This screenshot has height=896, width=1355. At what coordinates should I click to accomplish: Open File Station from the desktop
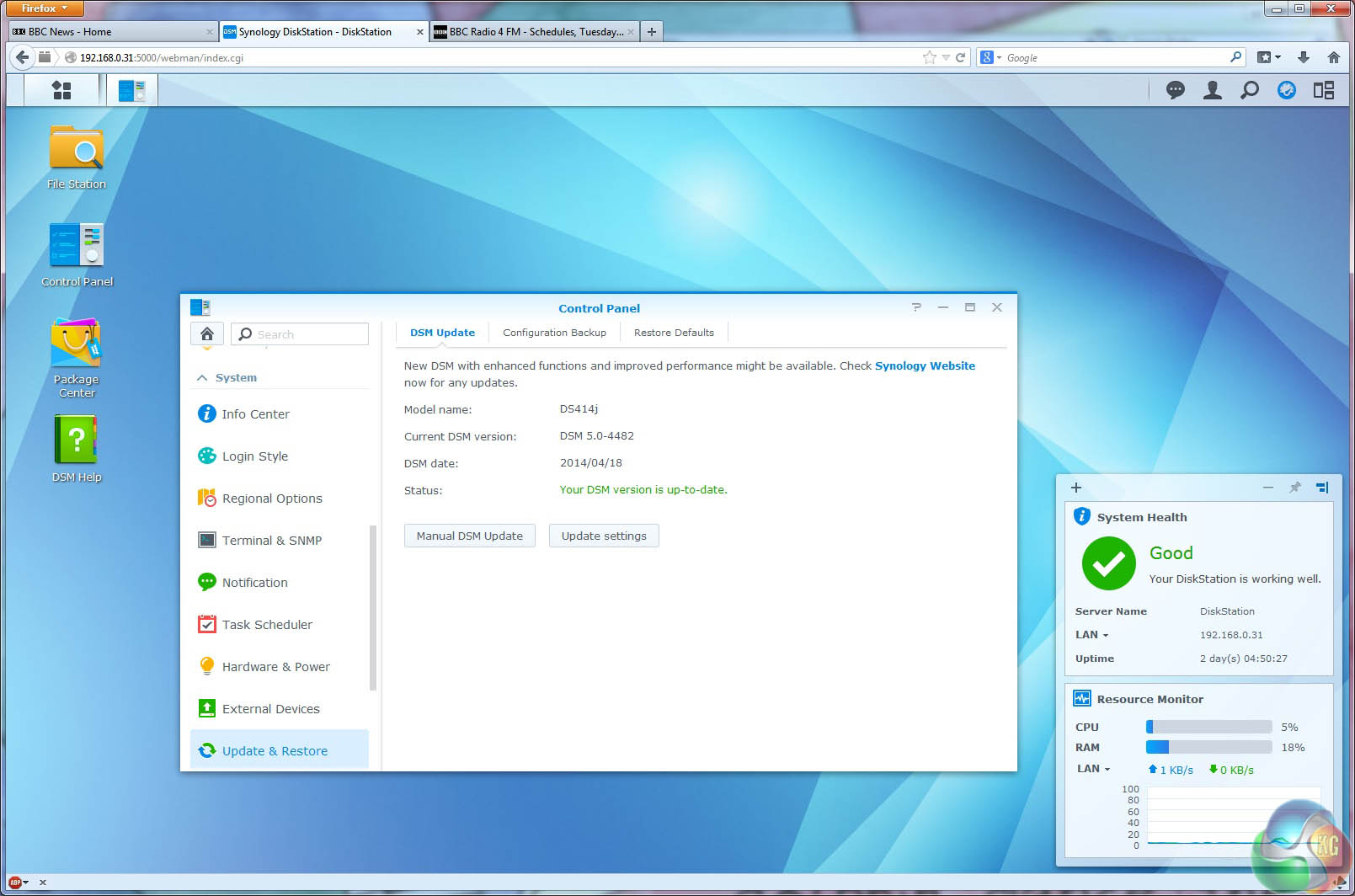point(76,157)
